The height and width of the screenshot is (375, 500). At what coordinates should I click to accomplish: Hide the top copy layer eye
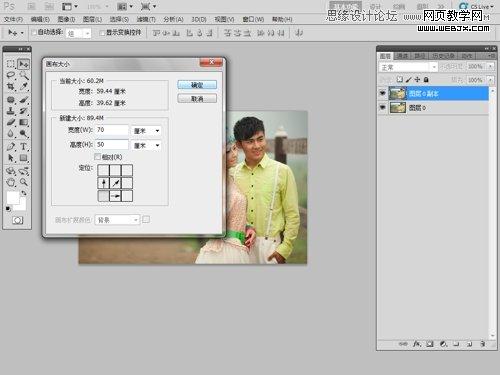tap(383, 94)
